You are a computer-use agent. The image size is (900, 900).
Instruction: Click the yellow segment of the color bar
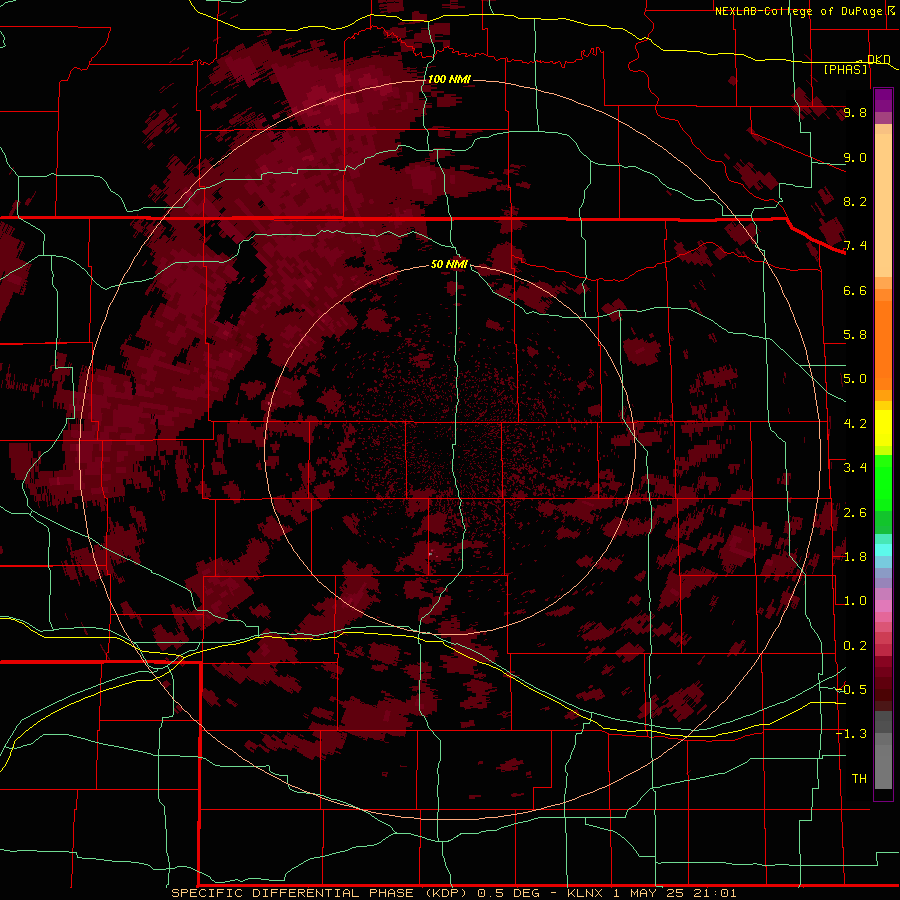[x=883, y=428]
